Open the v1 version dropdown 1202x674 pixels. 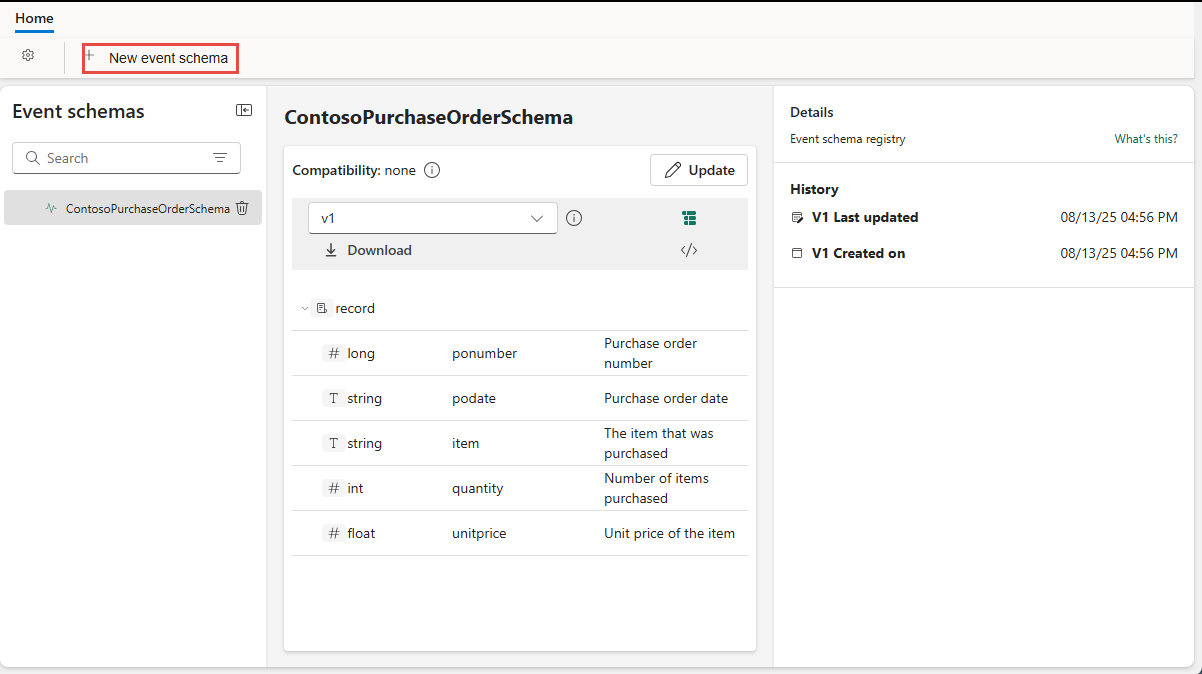click(x=433, y=218)
